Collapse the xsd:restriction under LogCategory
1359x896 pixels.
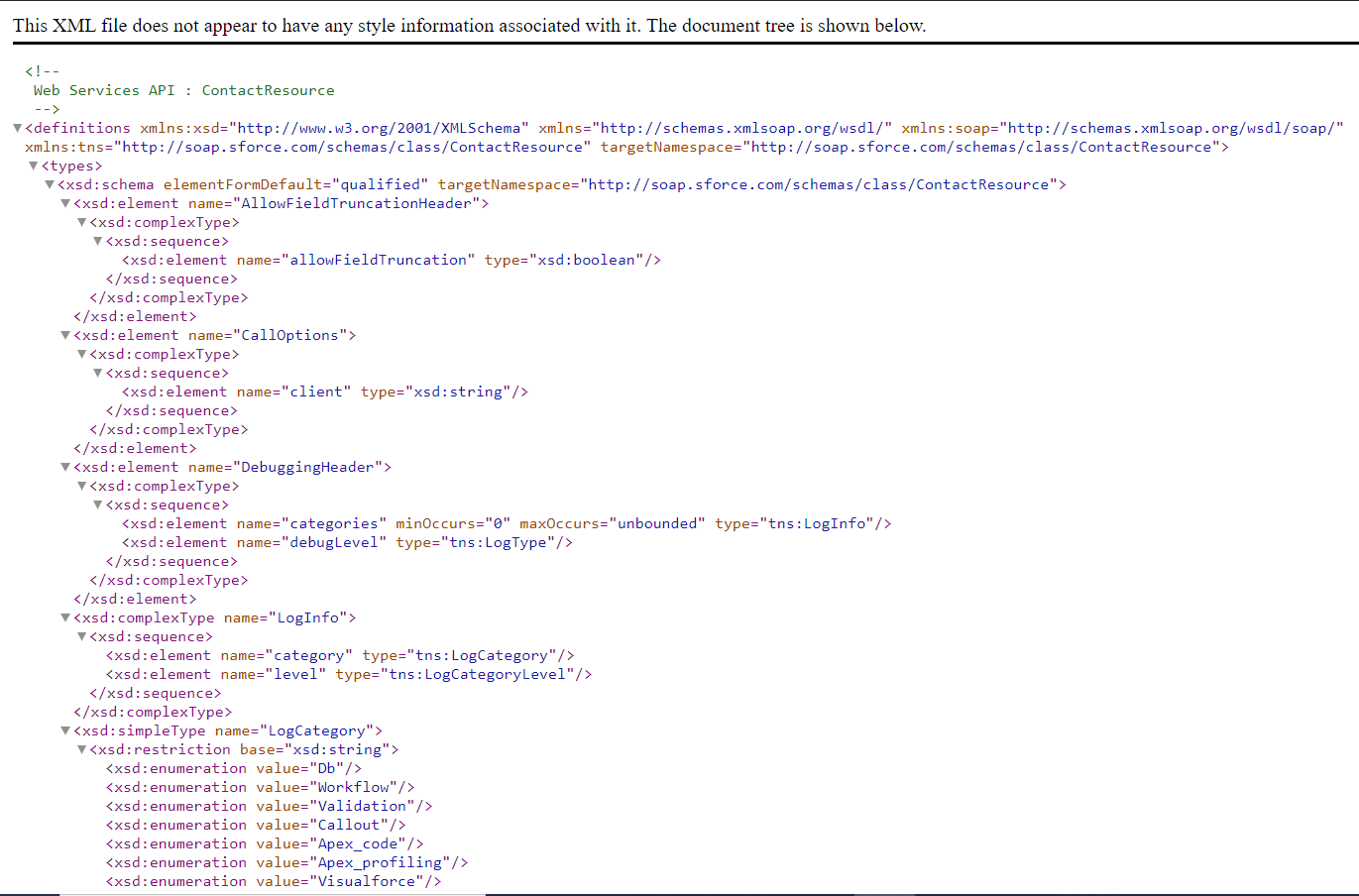(81, 748)
